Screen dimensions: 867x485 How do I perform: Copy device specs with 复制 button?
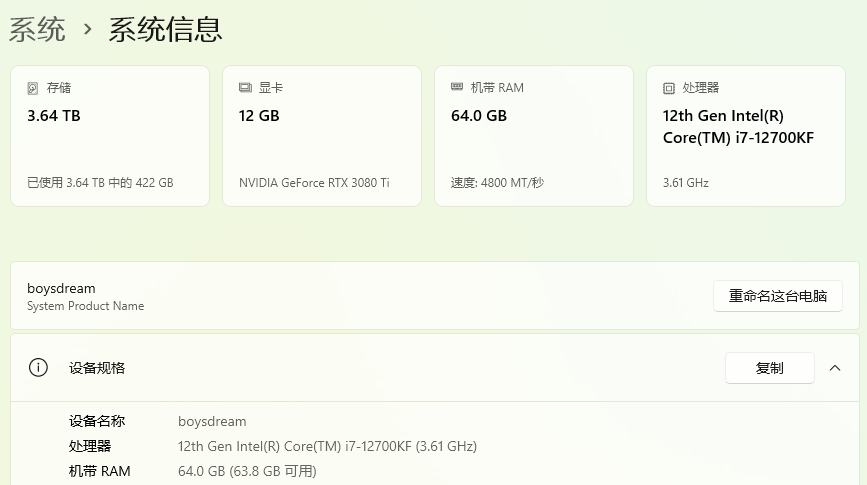770,368
